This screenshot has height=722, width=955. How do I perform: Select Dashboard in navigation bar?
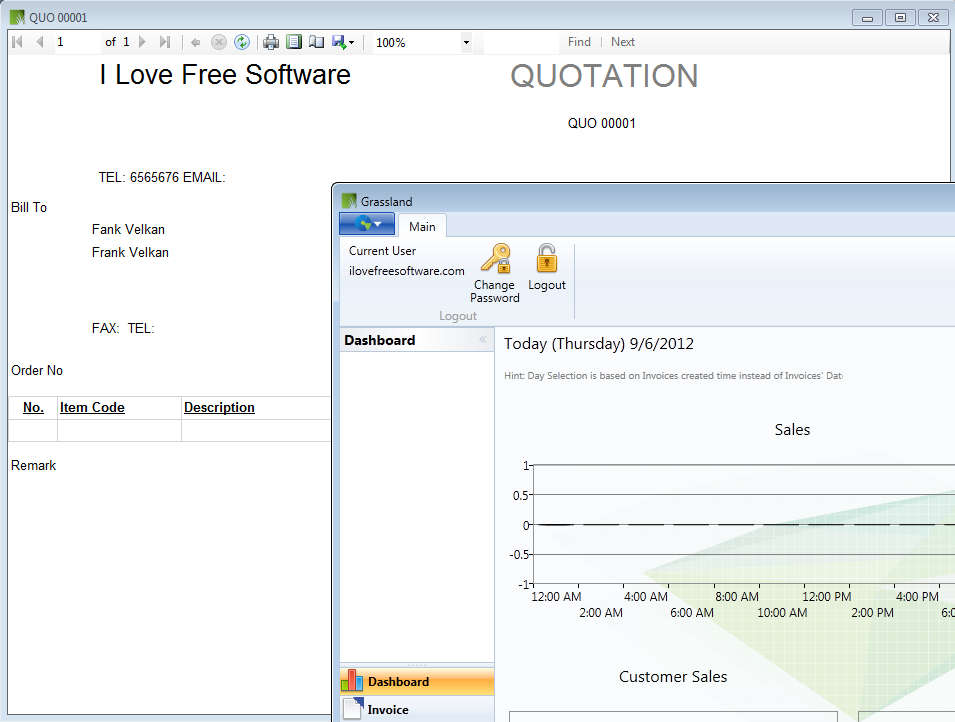[x=417, y=681]
